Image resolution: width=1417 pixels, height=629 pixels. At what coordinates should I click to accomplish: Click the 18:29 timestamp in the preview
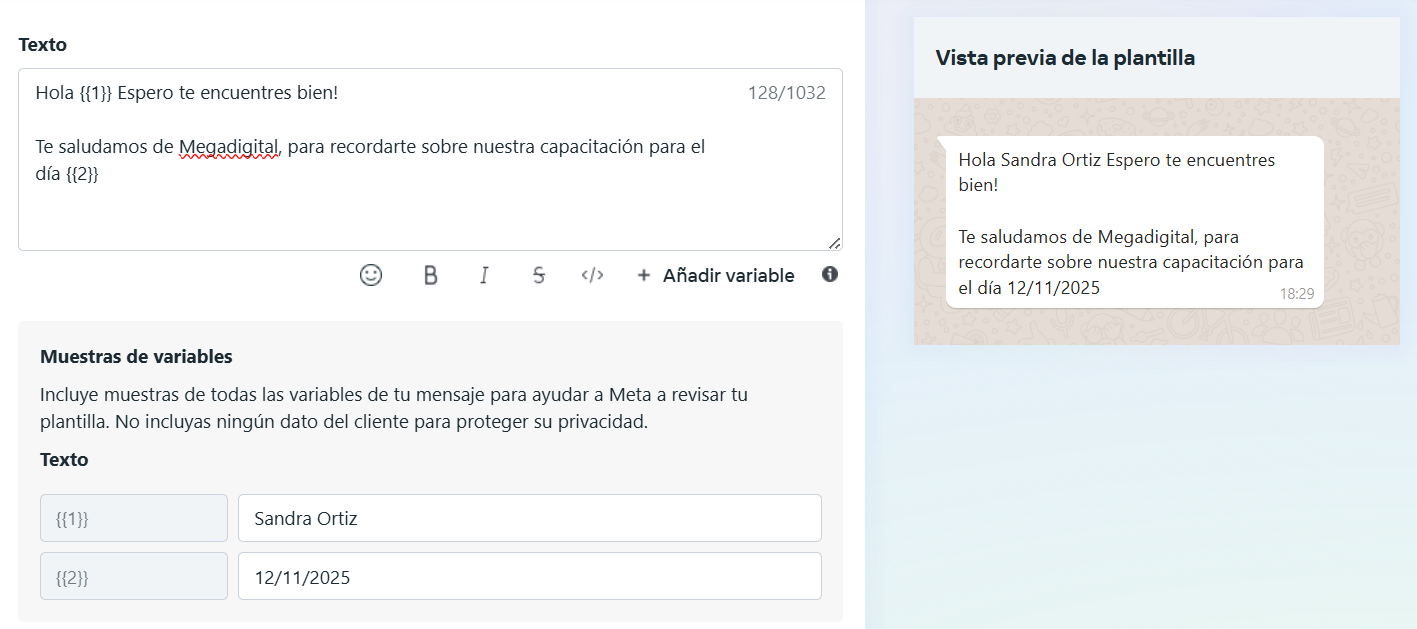1296,294
